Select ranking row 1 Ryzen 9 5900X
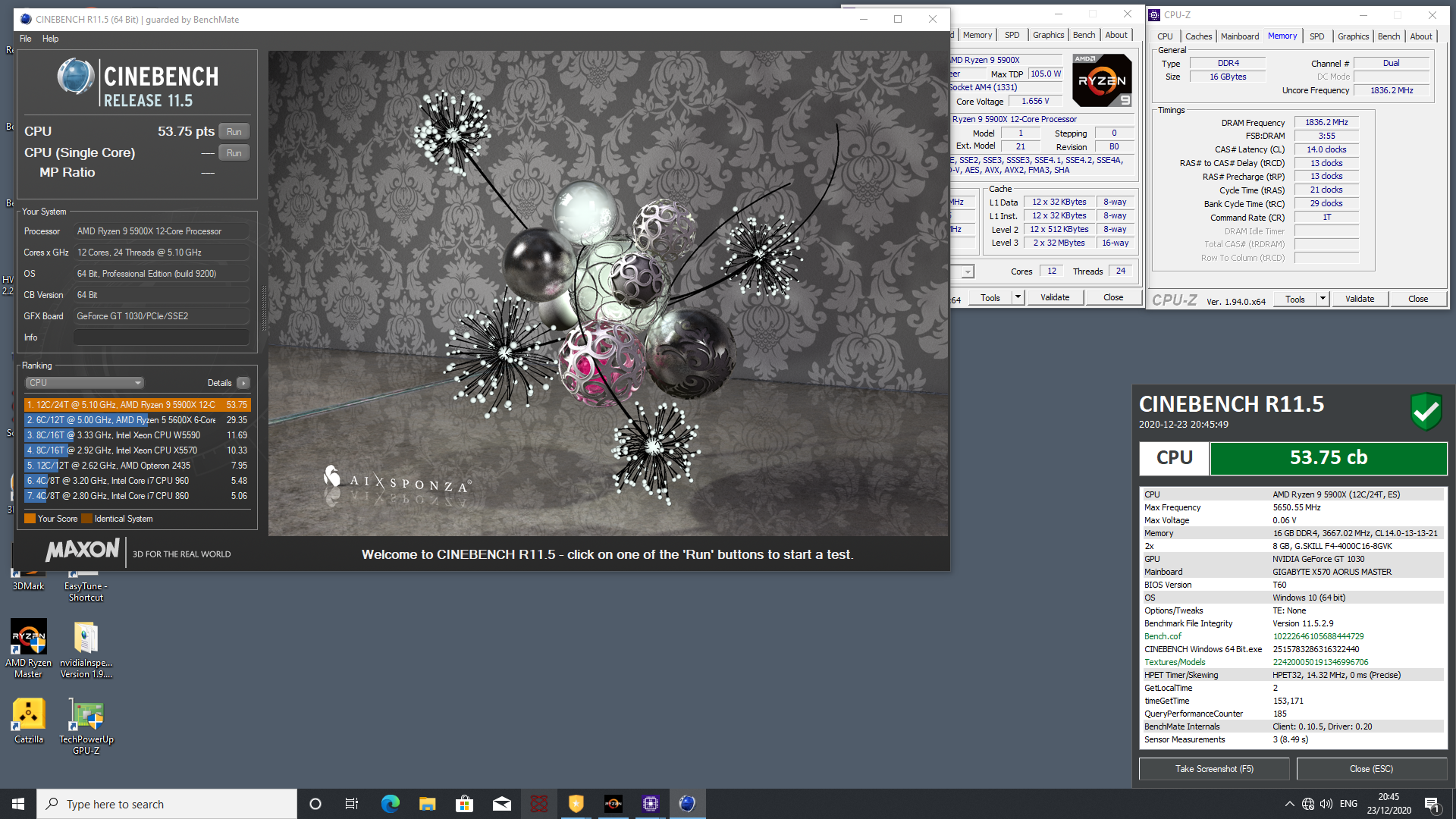 click(137, 405)
